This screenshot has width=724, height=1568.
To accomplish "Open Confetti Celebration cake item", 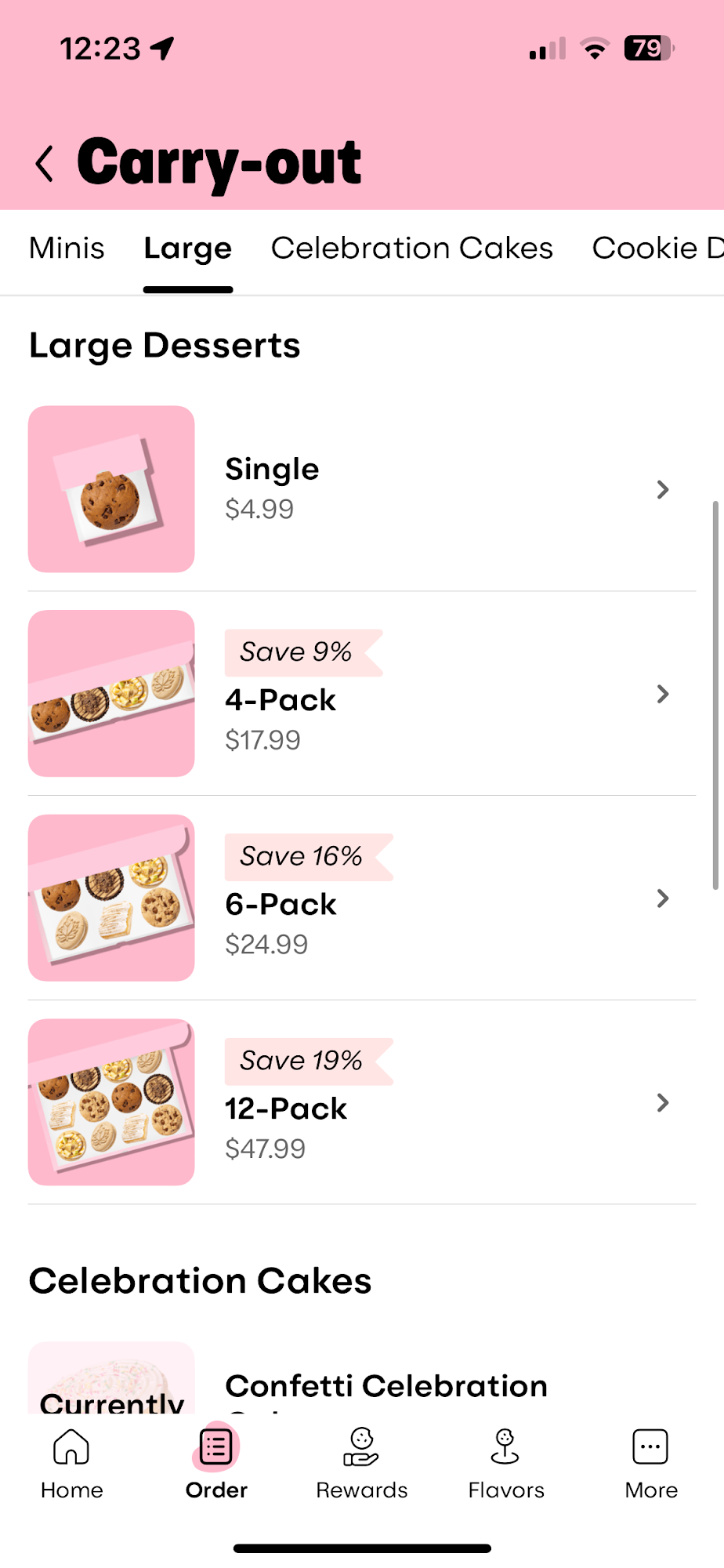I will click(x=386, y=1386).
